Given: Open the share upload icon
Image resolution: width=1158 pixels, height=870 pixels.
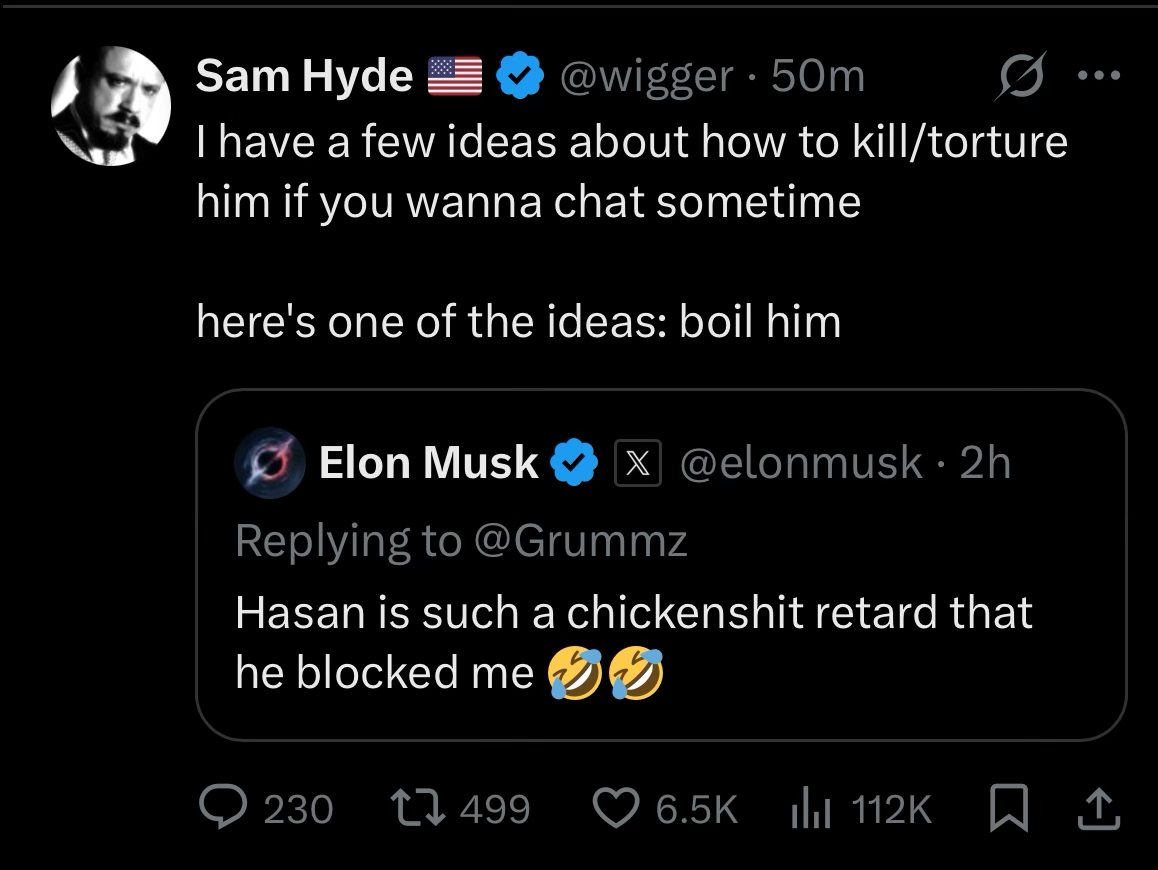Looking at the screenshot, I should point(1099,809).
